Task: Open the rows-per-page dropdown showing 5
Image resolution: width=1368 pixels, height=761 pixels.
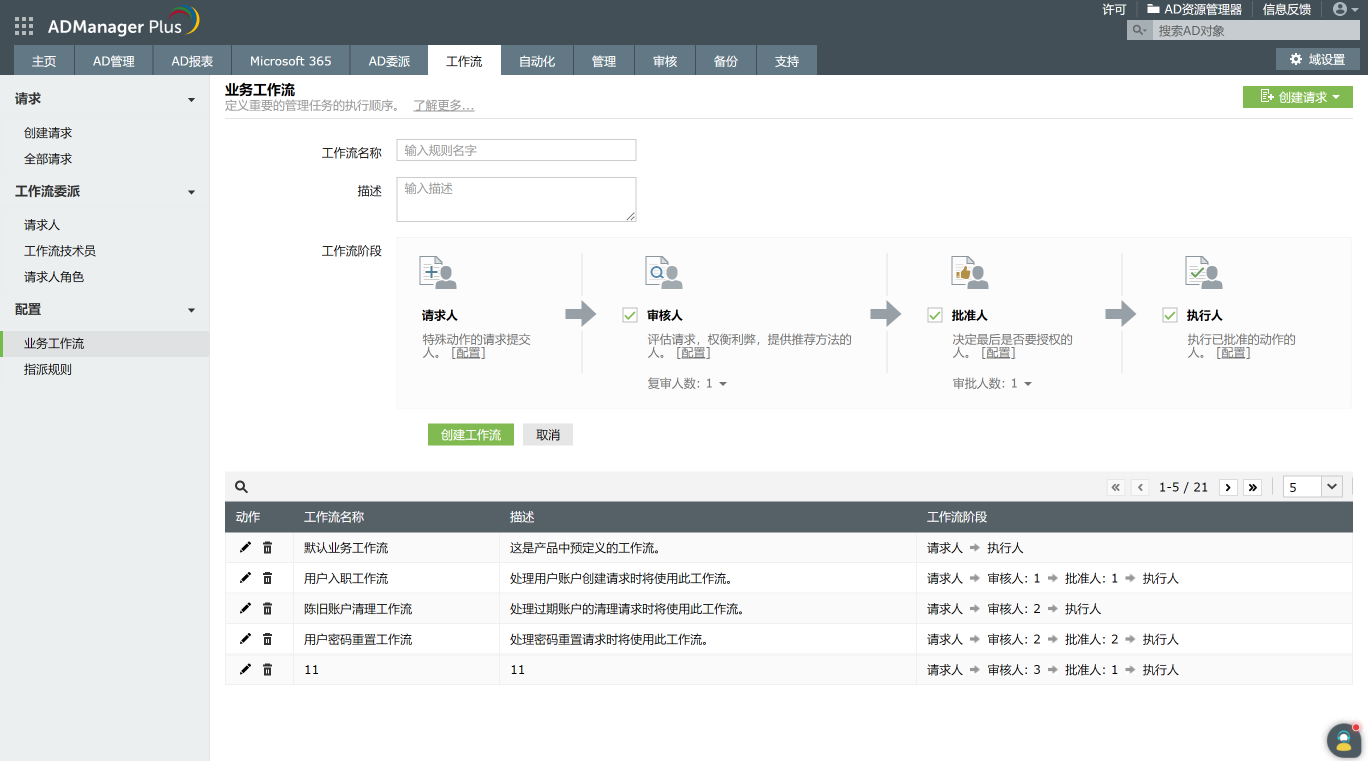Action: pos(1313,487)
